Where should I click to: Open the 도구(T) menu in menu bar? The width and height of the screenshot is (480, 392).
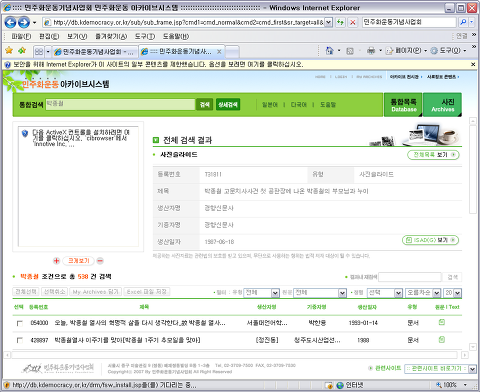click(x=145, y=36)
